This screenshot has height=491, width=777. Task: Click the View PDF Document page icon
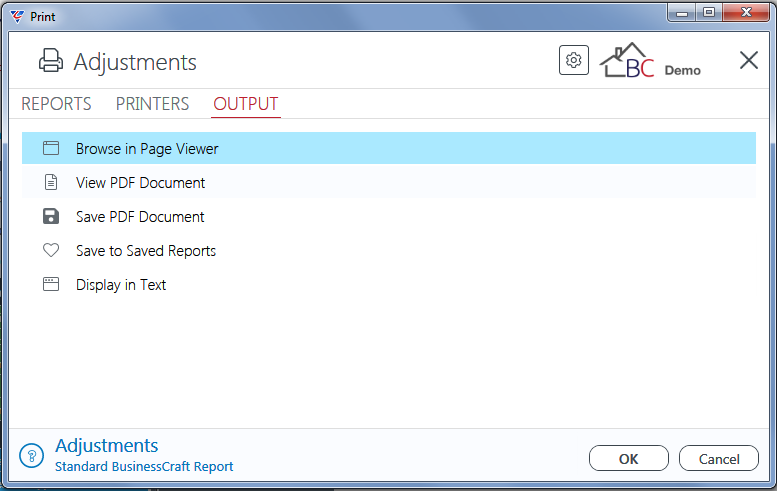(x=51, y=182)
